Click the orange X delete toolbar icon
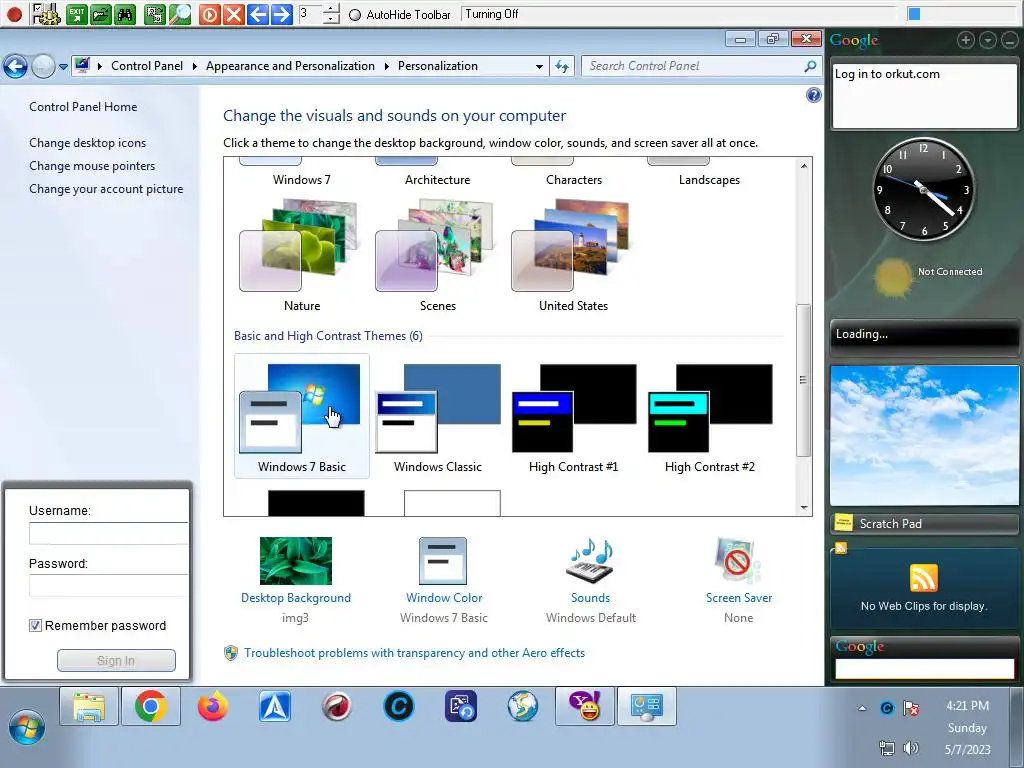Image resolution: width=1024 pixels, height=768 pixels. (x=233, y=14)
